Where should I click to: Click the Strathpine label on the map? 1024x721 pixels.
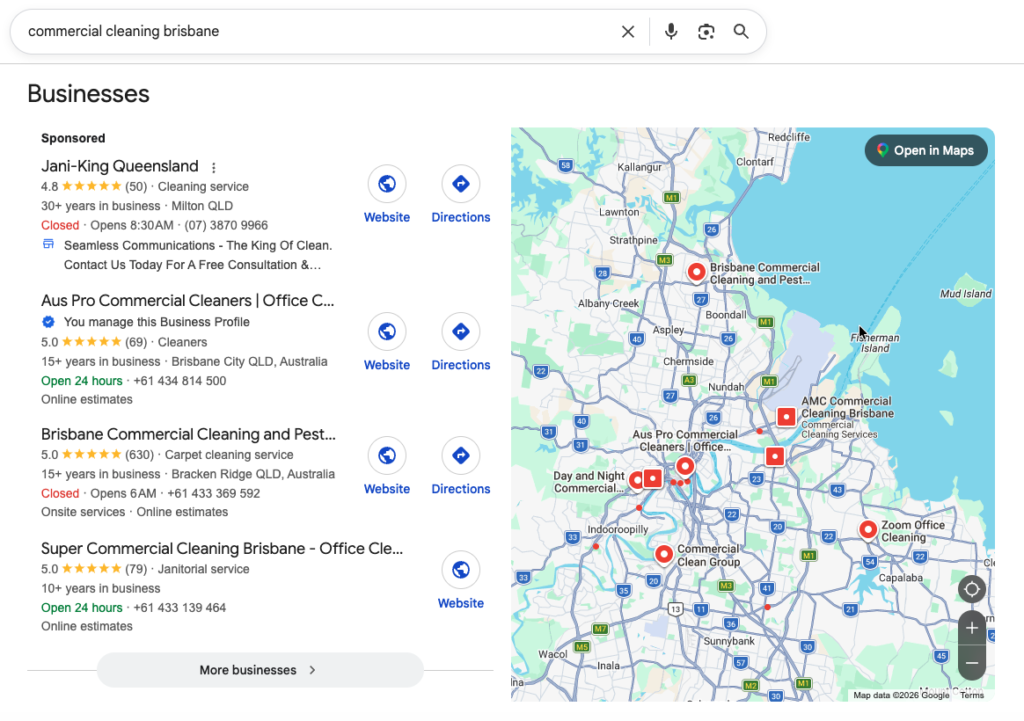coord(633,240)
